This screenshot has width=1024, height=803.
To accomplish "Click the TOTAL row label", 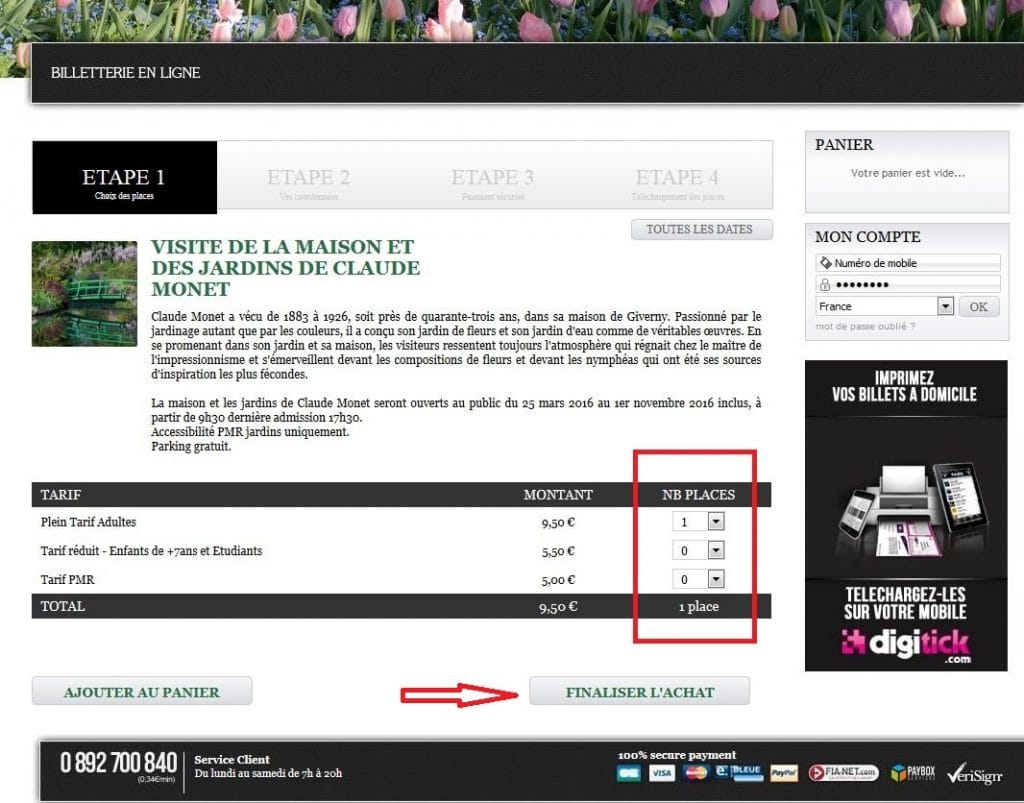I will coord(63,606).
